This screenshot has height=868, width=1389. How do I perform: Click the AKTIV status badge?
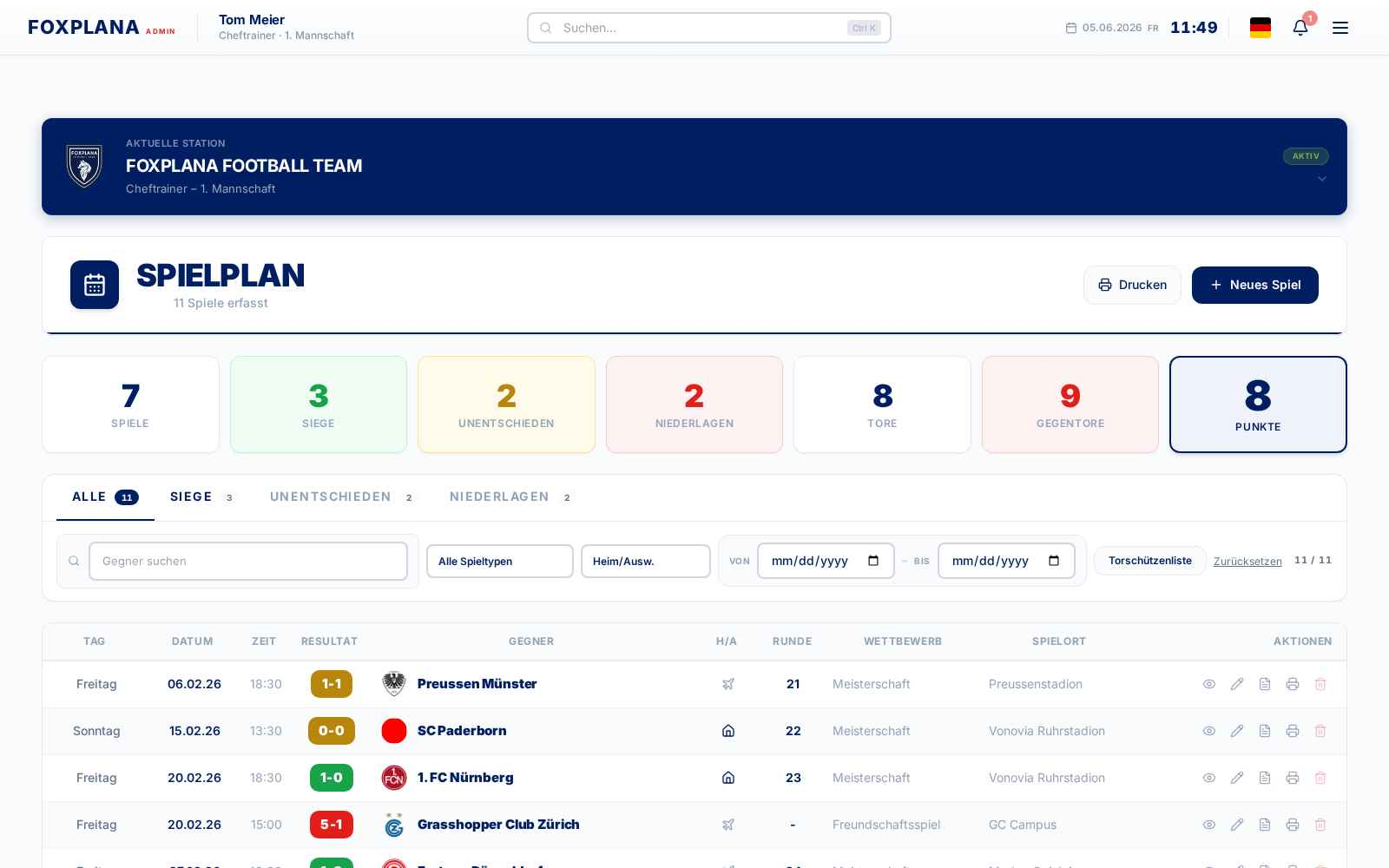[x=1306, y=156]
